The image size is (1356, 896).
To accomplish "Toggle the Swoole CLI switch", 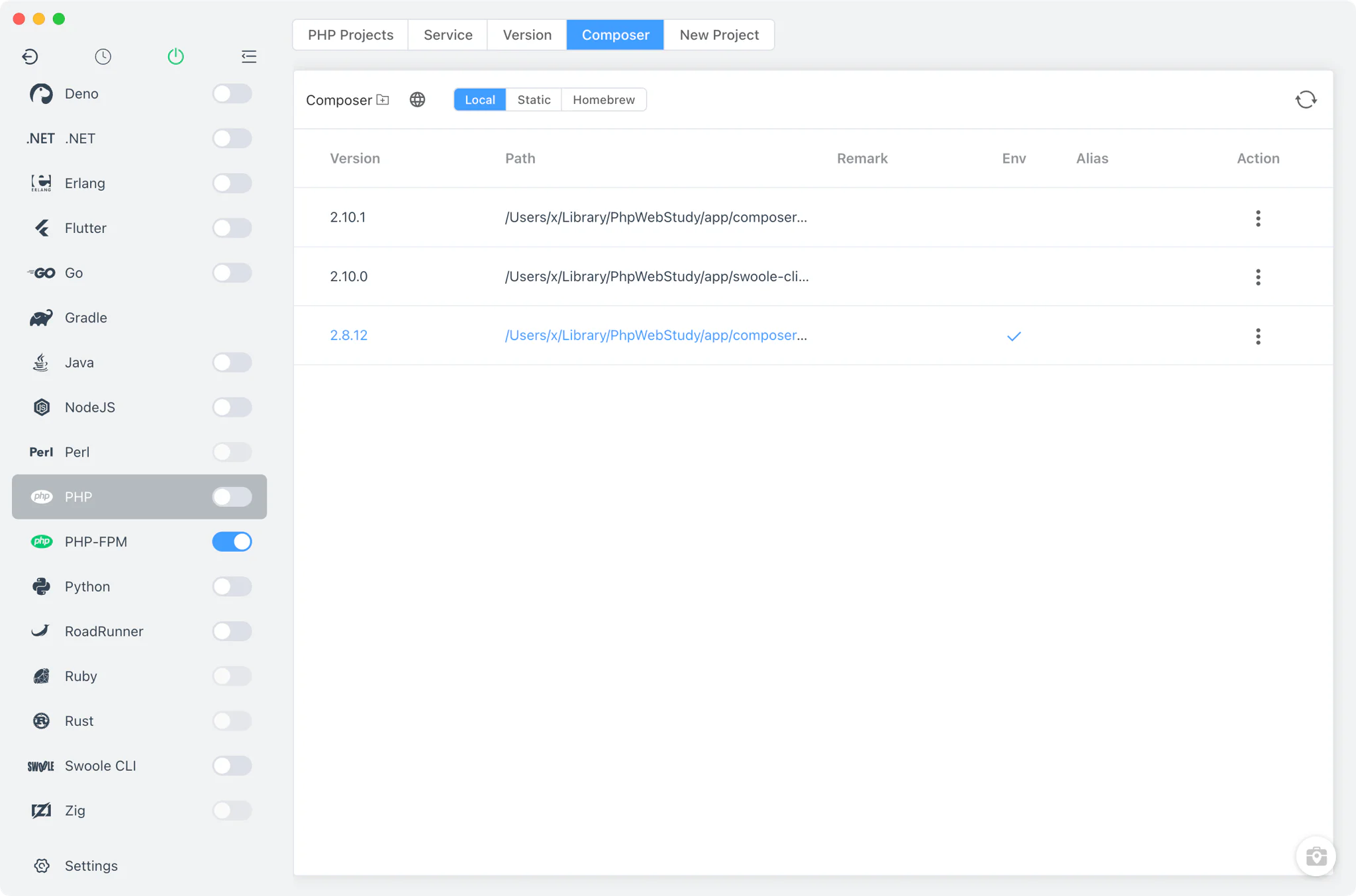I will (x=232, y=766).
